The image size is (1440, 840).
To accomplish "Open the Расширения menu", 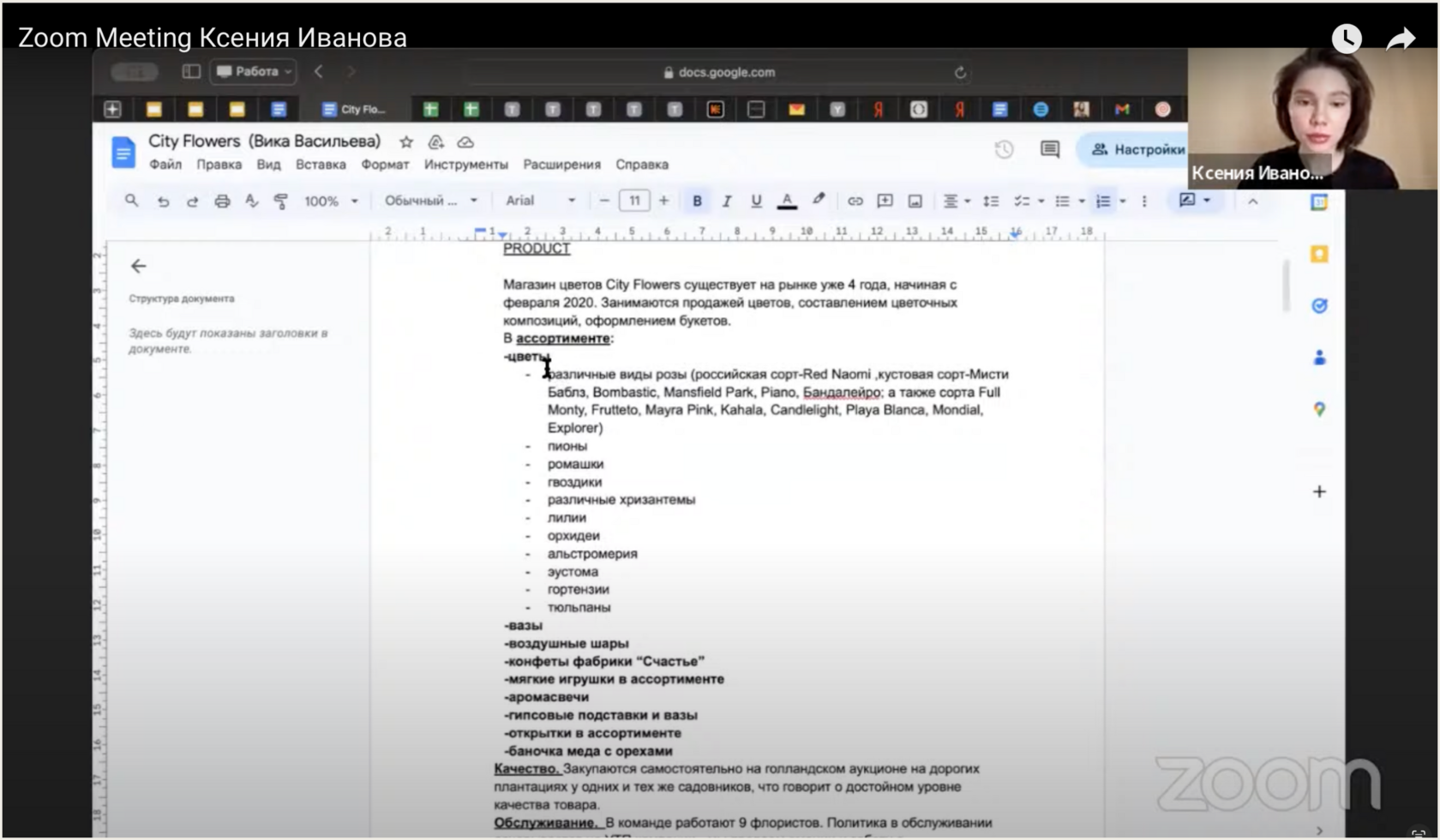I will [x=562, y=165].
